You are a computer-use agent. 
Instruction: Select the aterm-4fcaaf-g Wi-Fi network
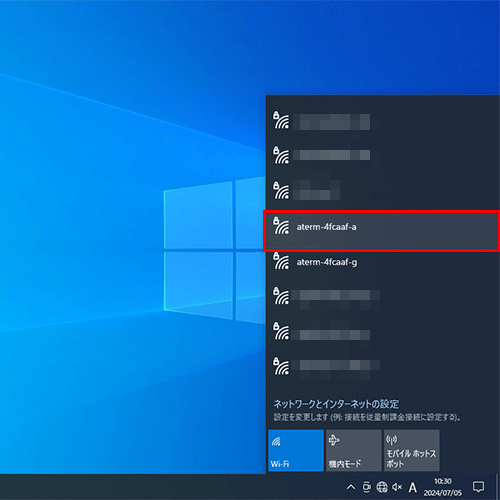point(382,266)
